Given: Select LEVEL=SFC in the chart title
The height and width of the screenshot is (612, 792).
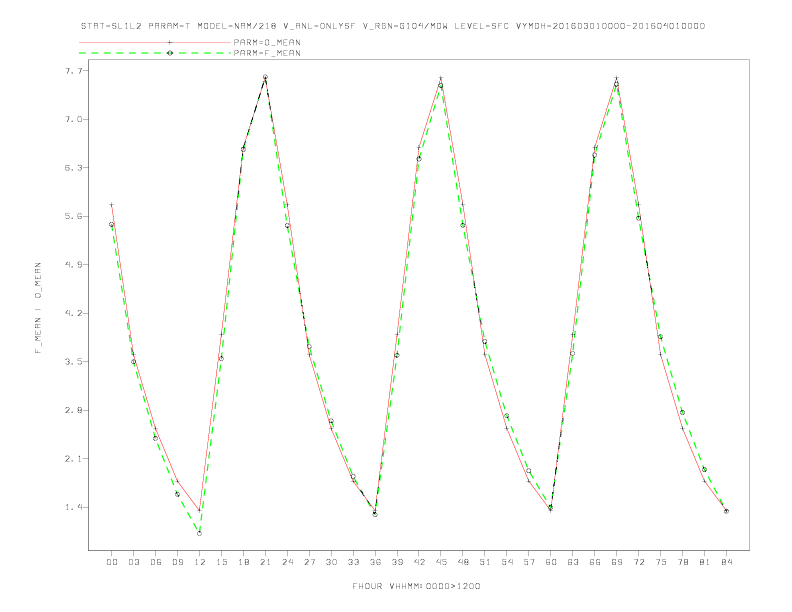Looking at the screenshot, I should tap(481, 26).
